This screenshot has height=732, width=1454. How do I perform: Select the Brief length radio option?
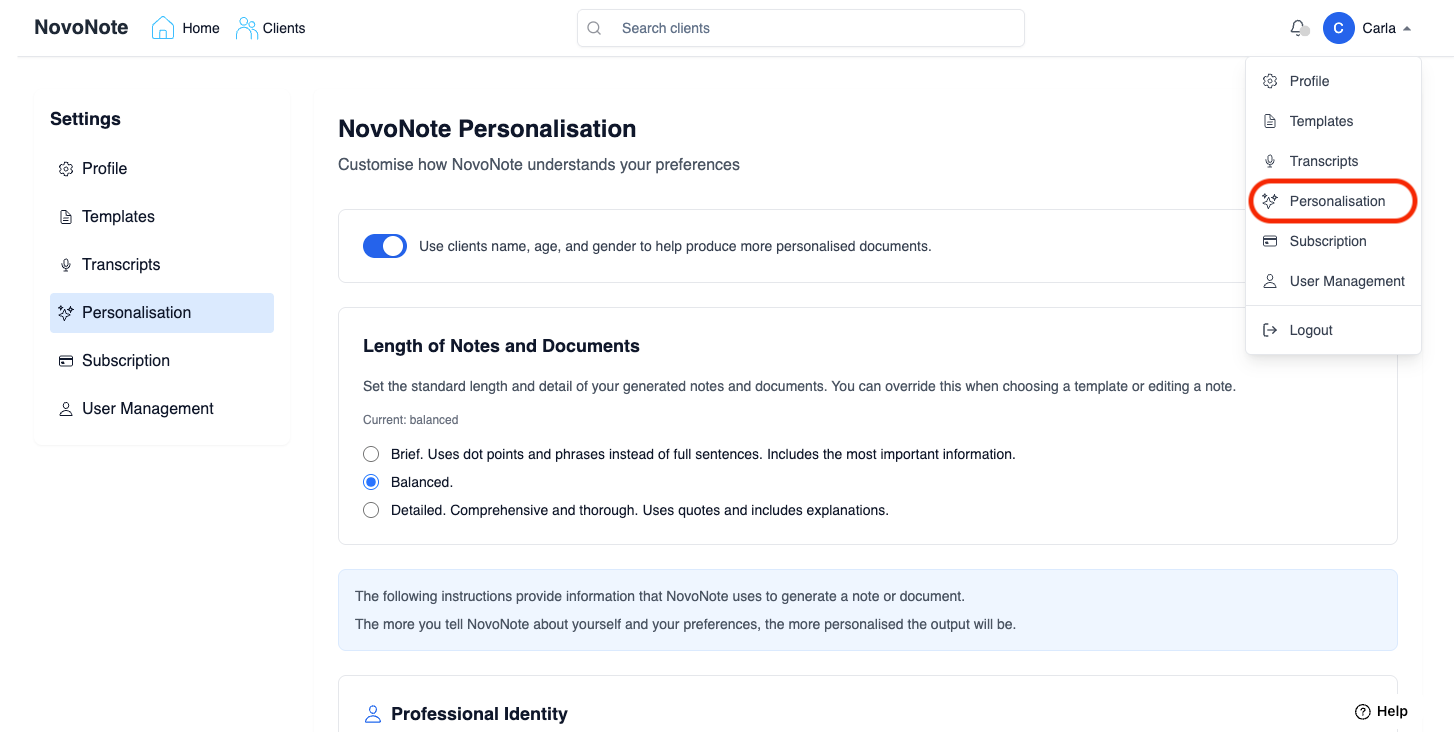[x=371, y=454]
